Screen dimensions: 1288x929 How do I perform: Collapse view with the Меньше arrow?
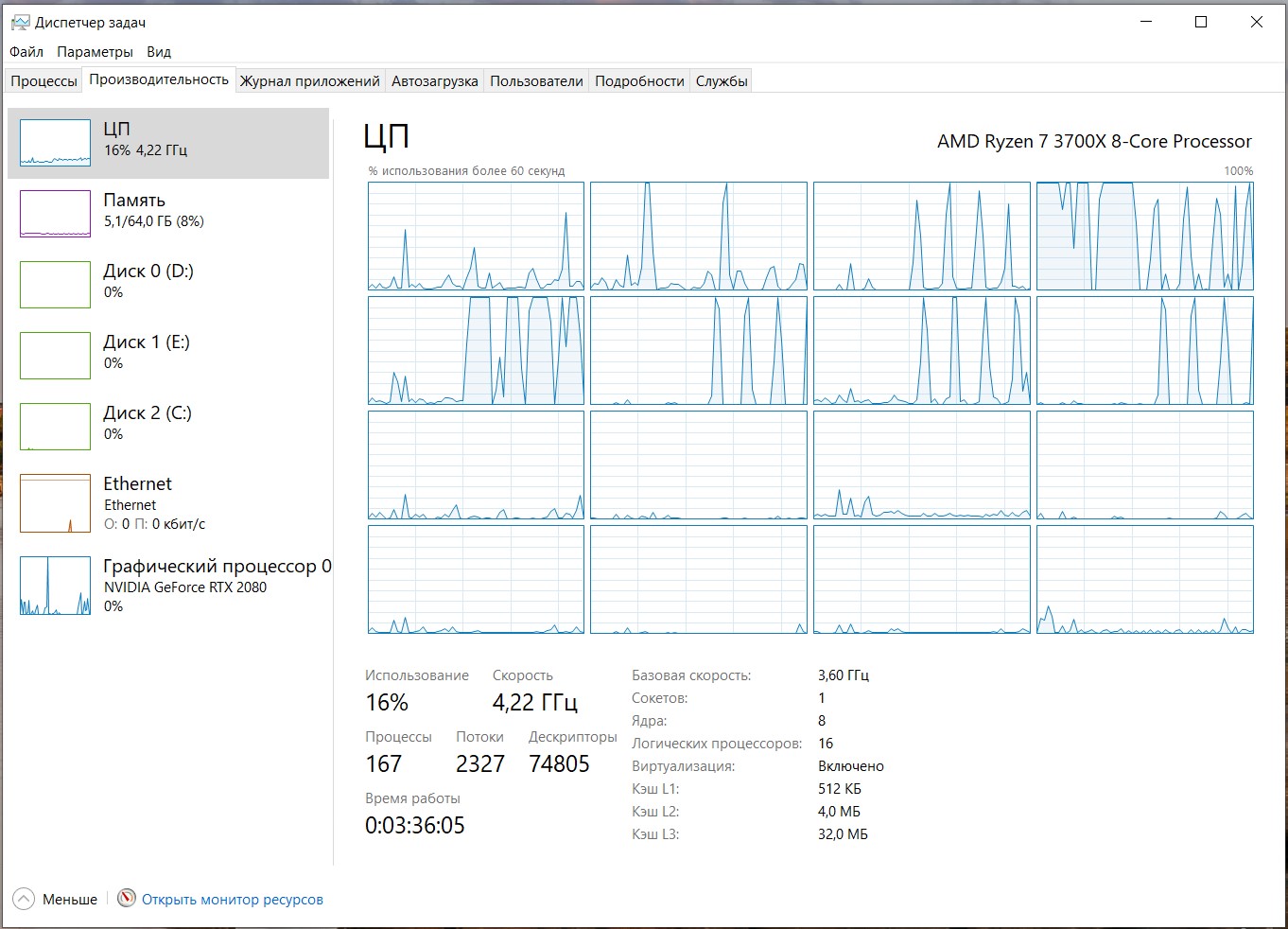point(25,899)
